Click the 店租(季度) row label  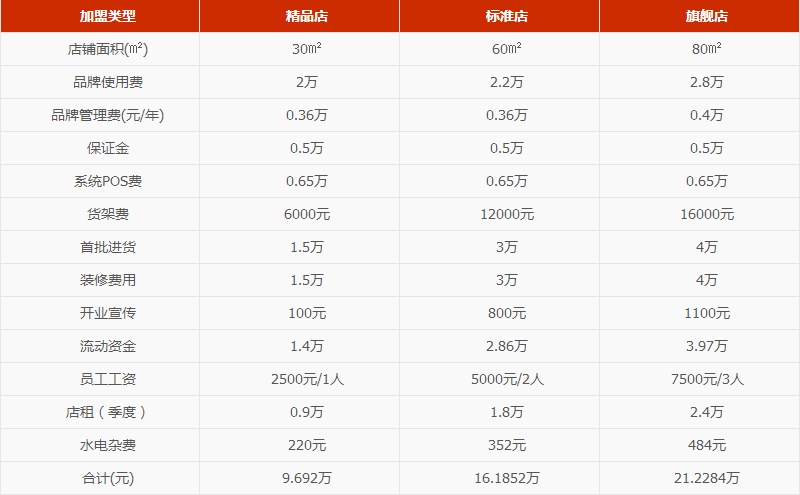tap(108, 412)
